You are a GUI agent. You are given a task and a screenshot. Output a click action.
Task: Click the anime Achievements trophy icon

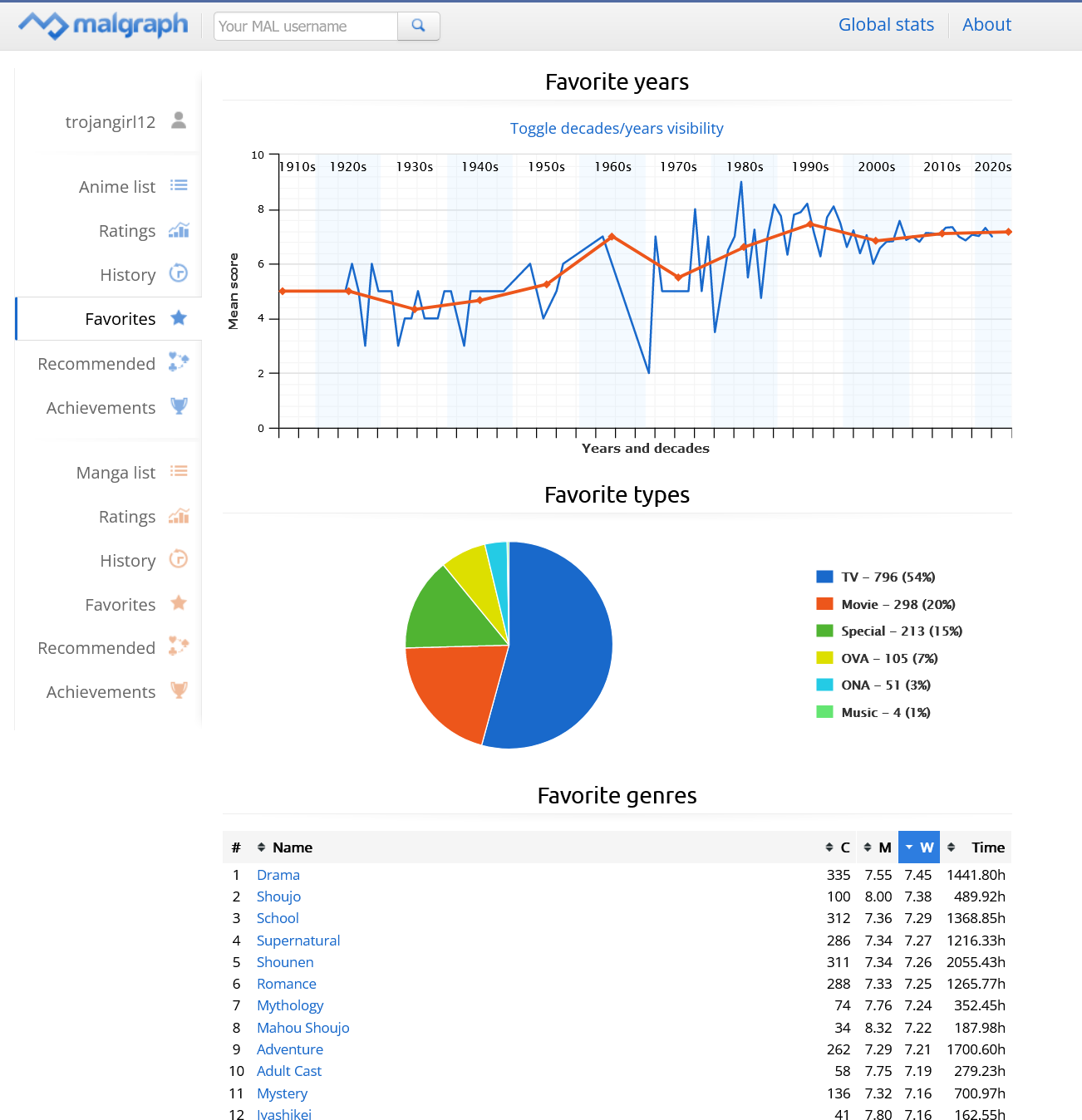click(x=179, y=406)
